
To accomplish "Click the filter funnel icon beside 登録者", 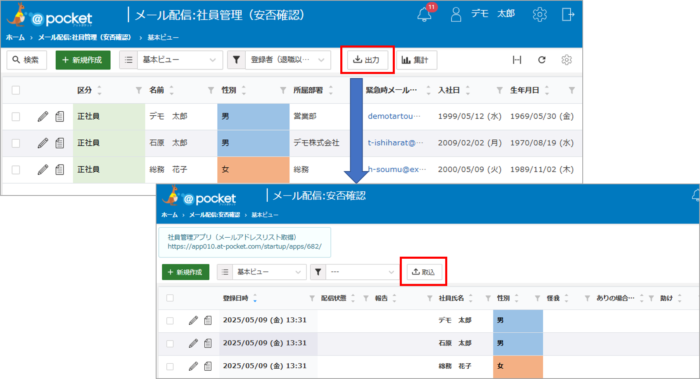I will 237,60.
